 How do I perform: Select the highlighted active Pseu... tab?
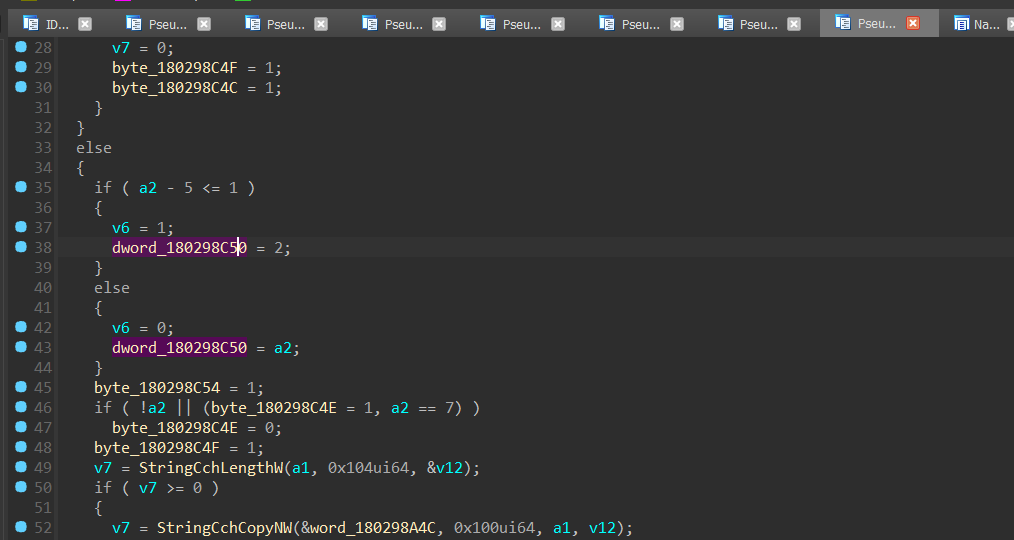point(878,23)
